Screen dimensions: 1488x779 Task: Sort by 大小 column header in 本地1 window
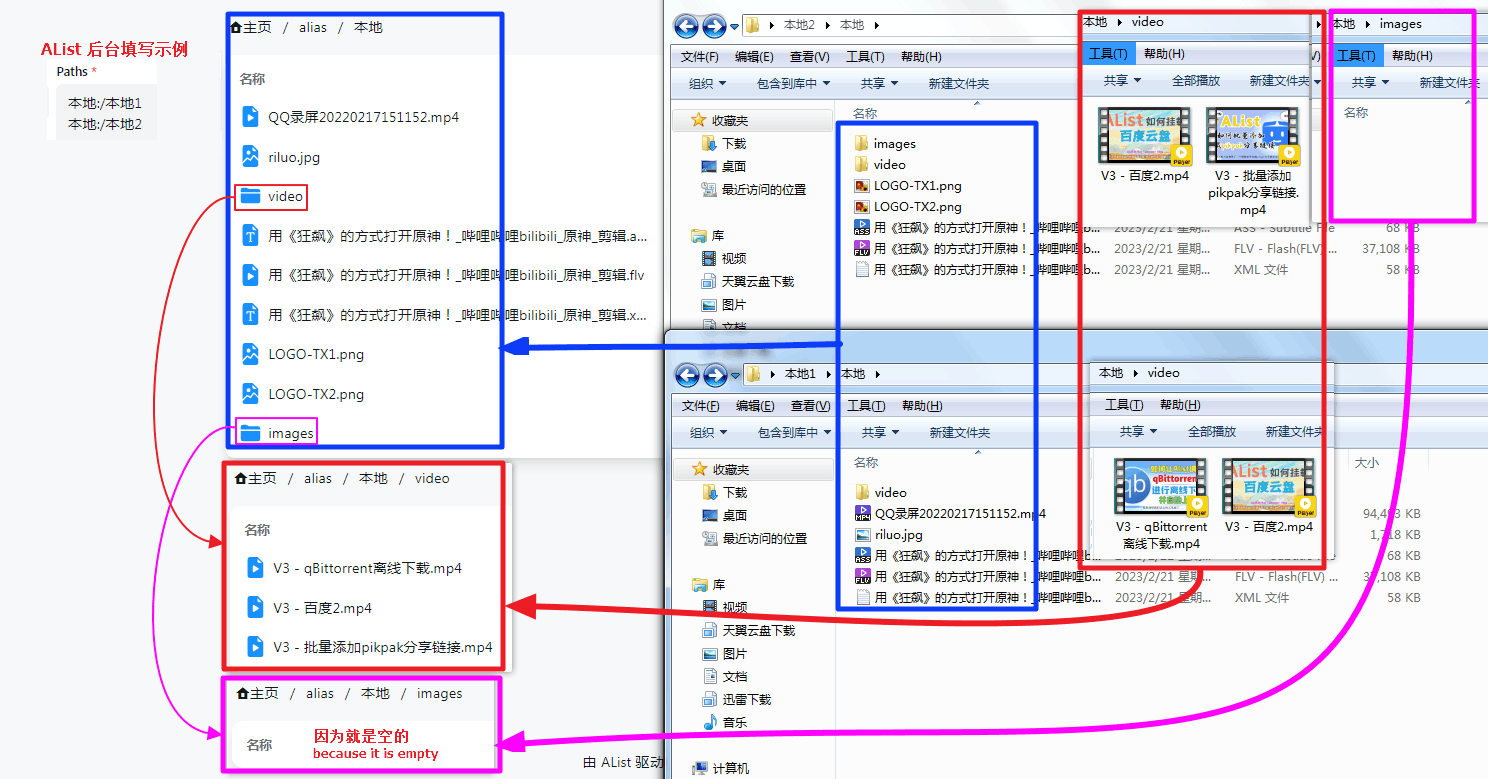pos(1366,463)
